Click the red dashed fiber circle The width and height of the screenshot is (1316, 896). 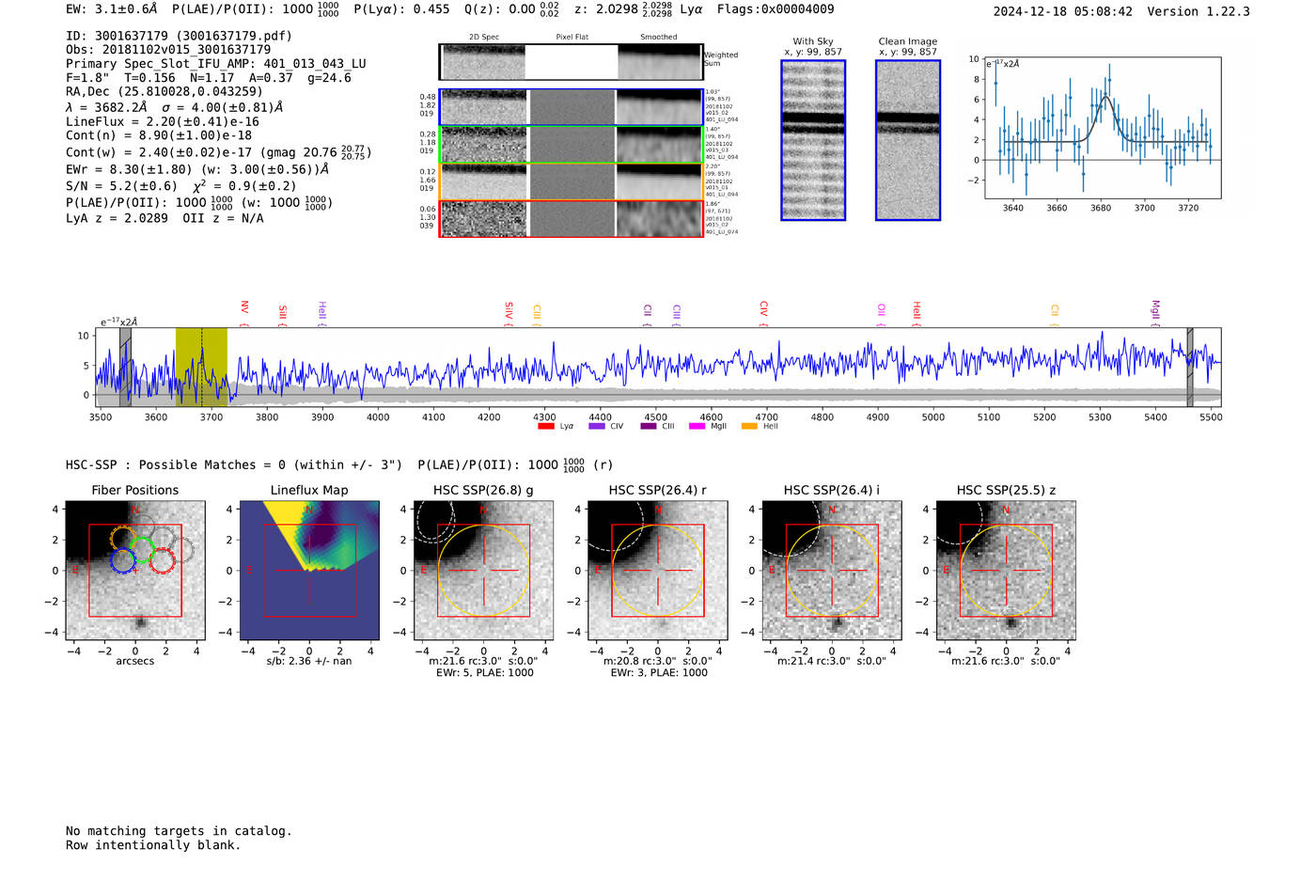coord(162,561)
